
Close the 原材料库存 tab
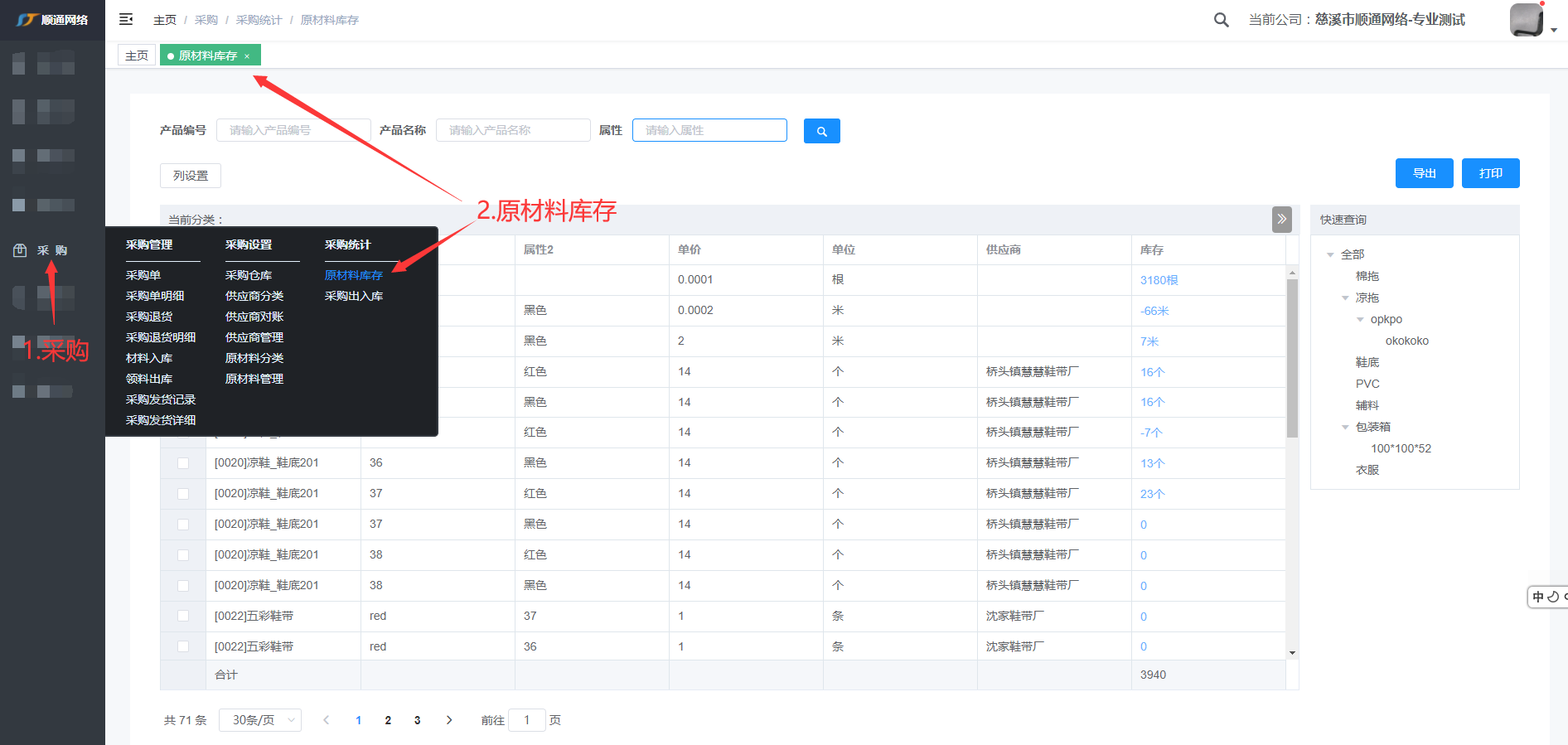point(247,56)
